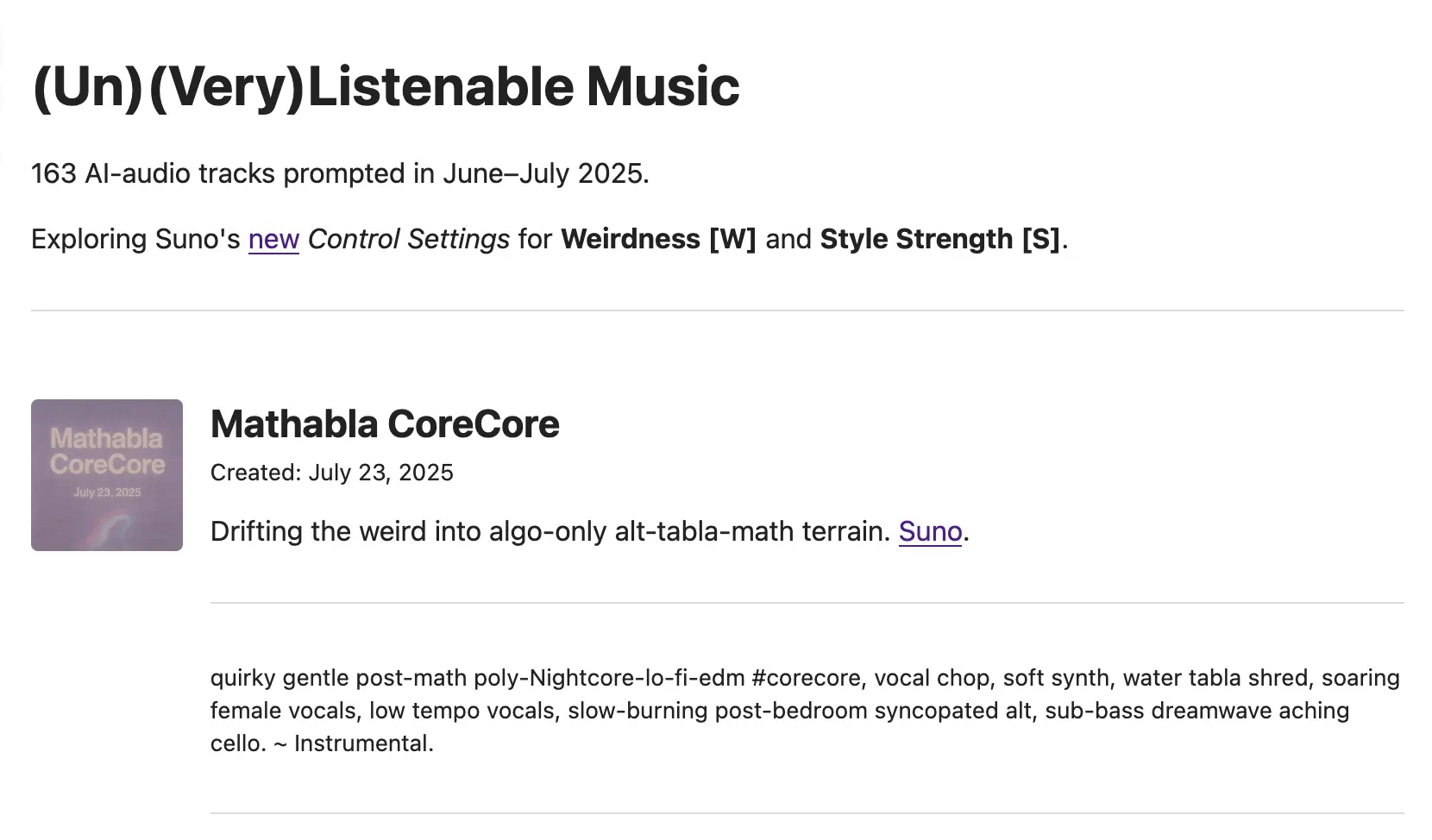The height and width of the screenshot is (840, 1432).
Task: Open the "new" hyperlink about Suno settings
Action: pyautogui.click(x=273, y=239)
